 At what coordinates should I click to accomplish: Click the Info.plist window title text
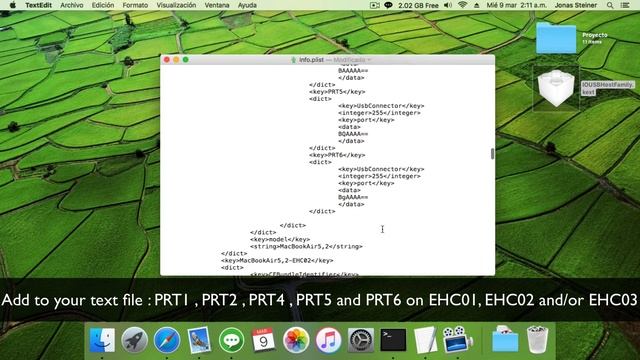click(311, 60)
